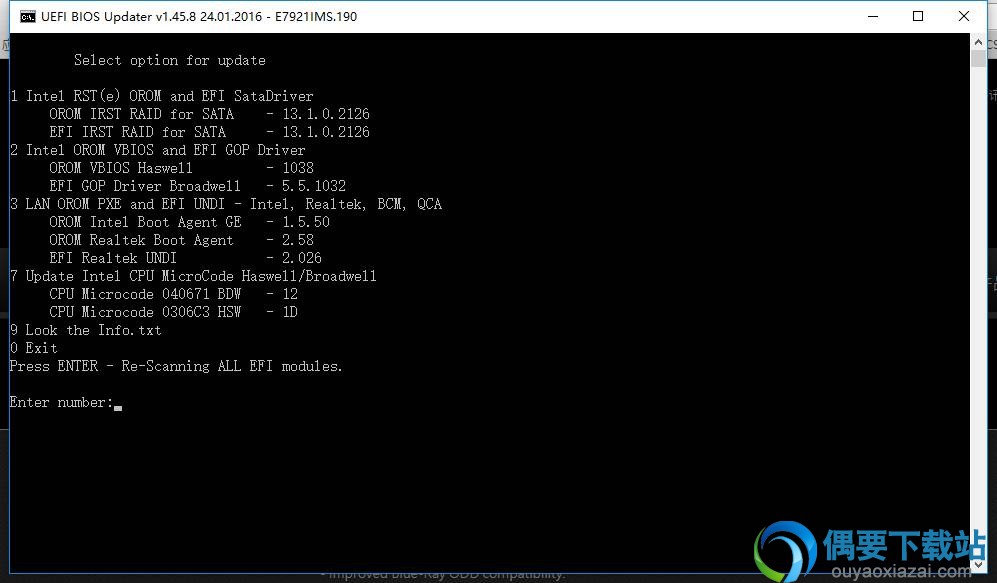Screen dimensions: 997x583
Task: Click the vertical scrollbar thumb
Action: (x=978, y=58)
